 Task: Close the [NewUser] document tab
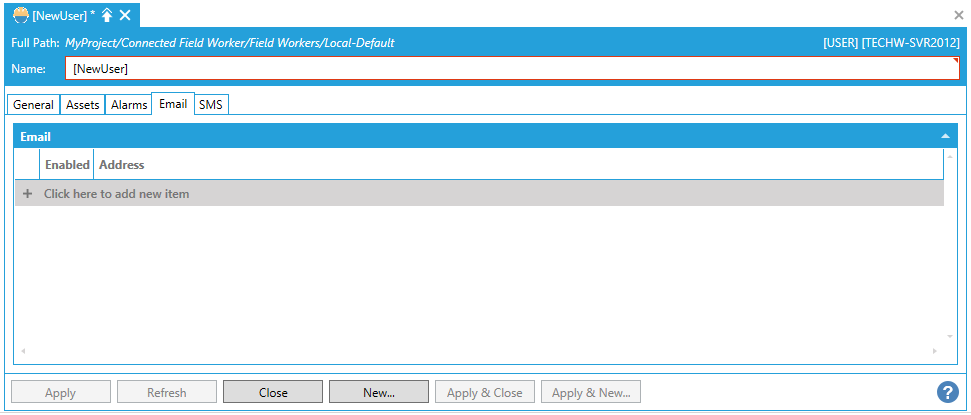tap(124, 15)
